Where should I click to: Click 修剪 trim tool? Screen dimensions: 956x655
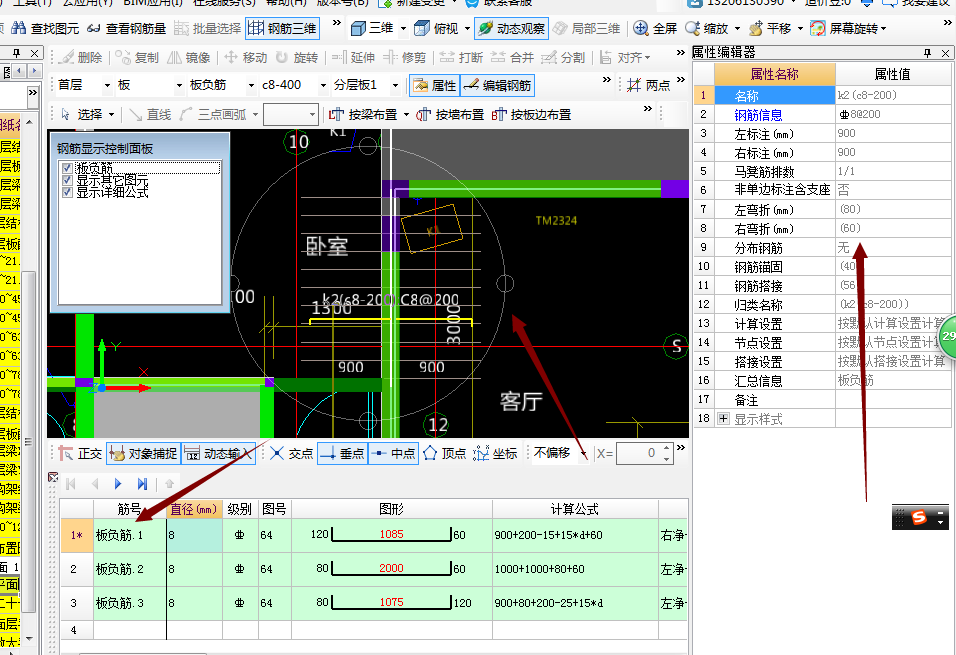coord(405,57)
